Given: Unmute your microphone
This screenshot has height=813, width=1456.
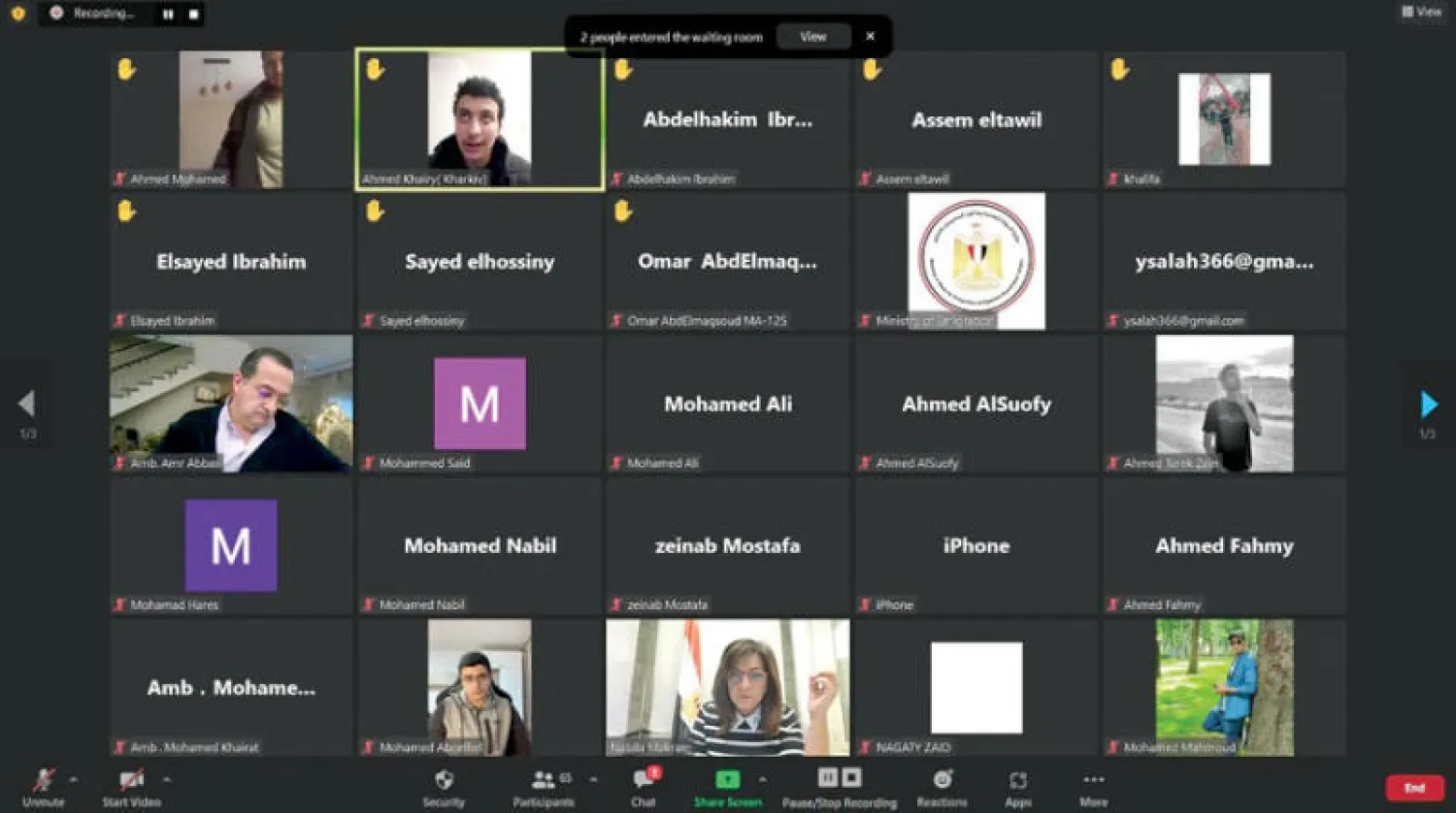Looking at the screenshot, I should (x=42, y=778).
